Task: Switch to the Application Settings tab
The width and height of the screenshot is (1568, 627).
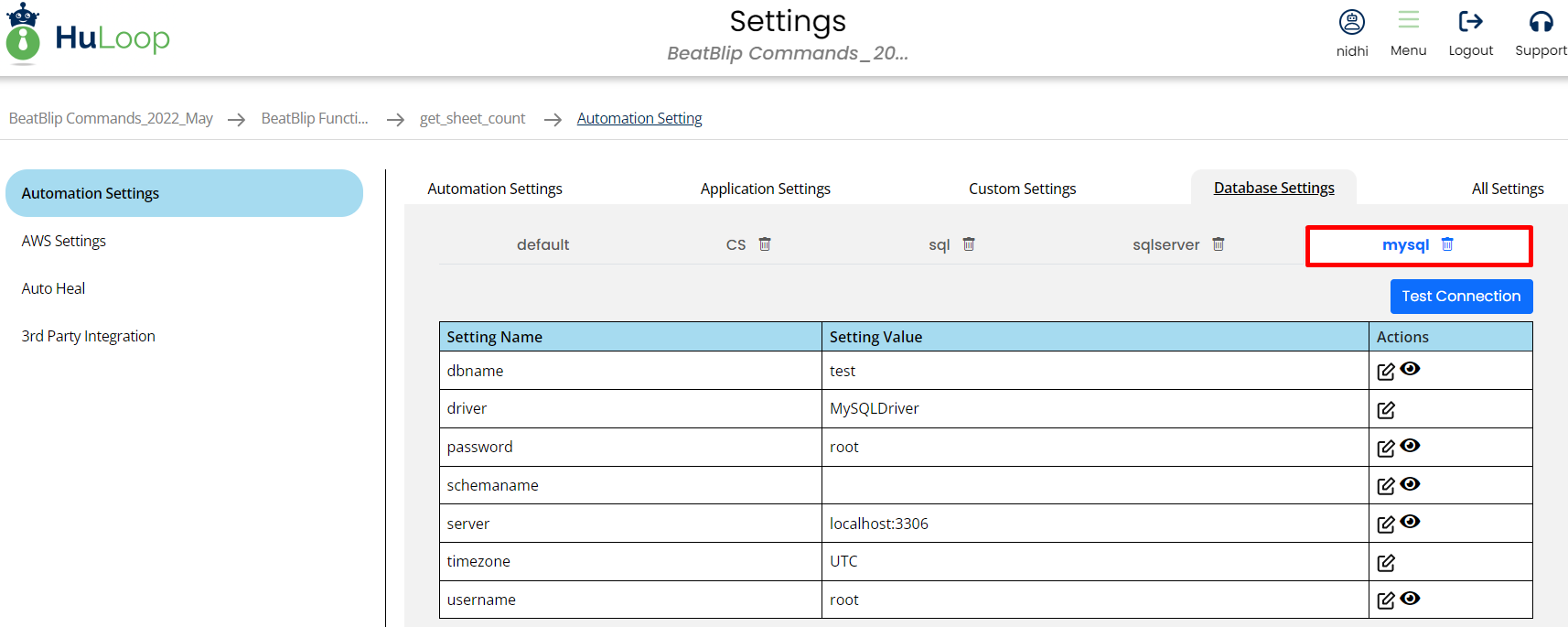Action: [765, 189]
